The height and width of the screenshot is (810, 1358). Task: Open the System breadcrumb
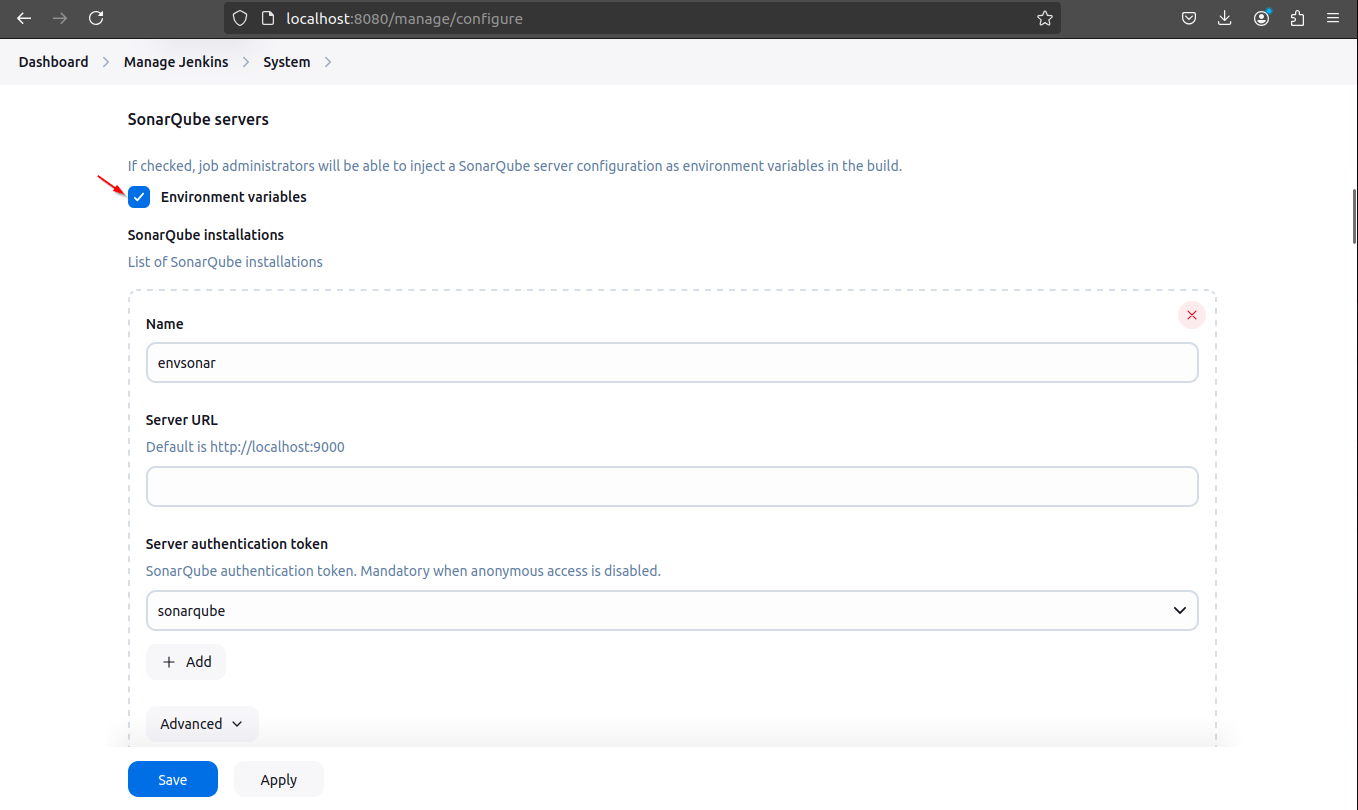[x=287, y=62]
